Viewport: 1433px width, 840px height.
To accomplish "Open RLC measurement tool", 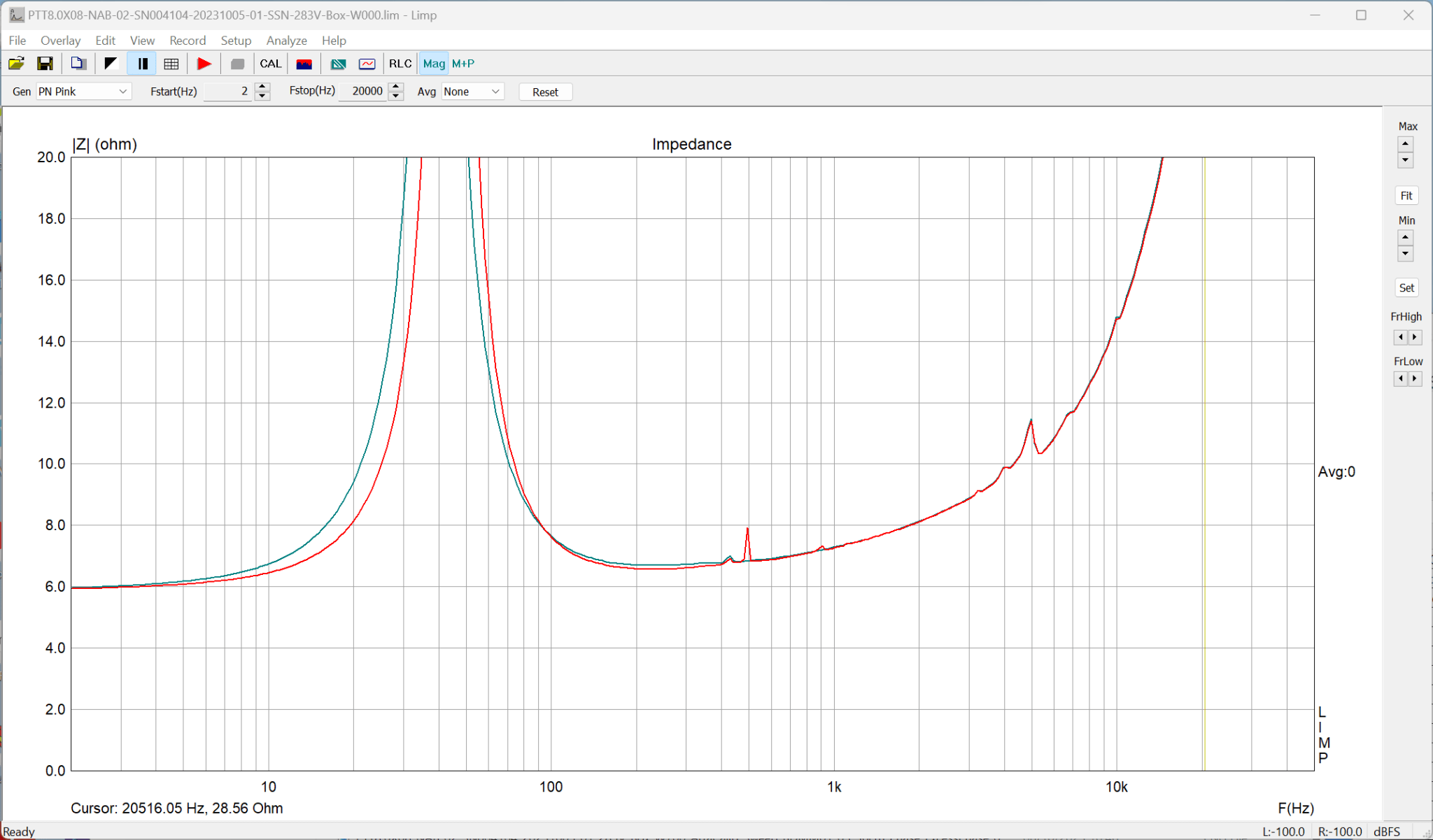I will click(400, 64).
